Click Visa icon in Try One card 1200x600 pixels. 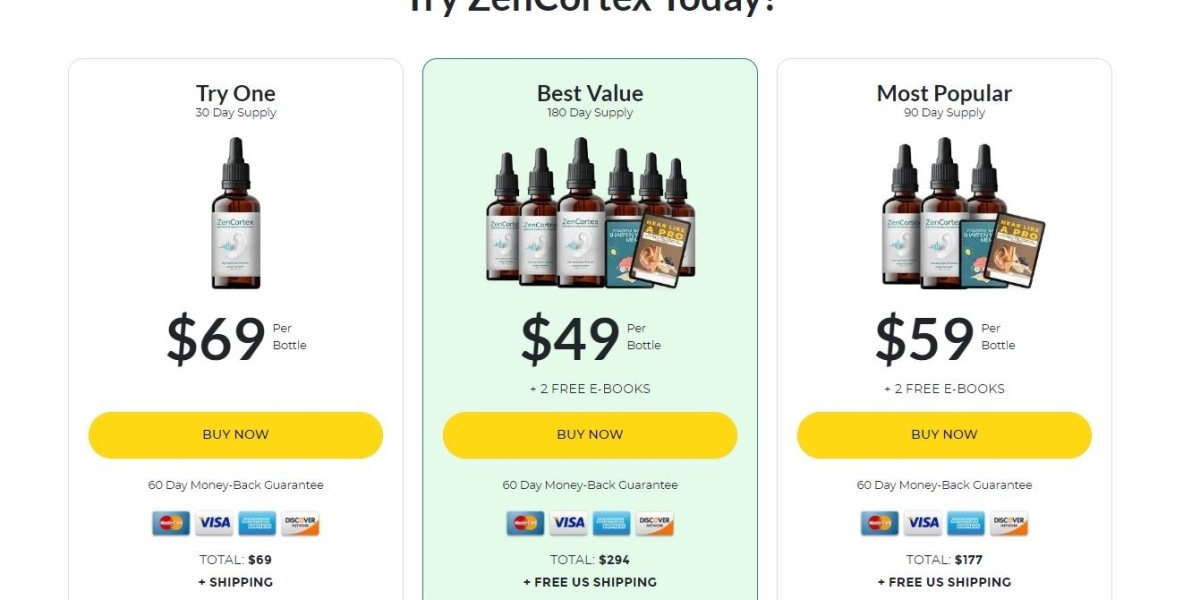tap(213, 523)
